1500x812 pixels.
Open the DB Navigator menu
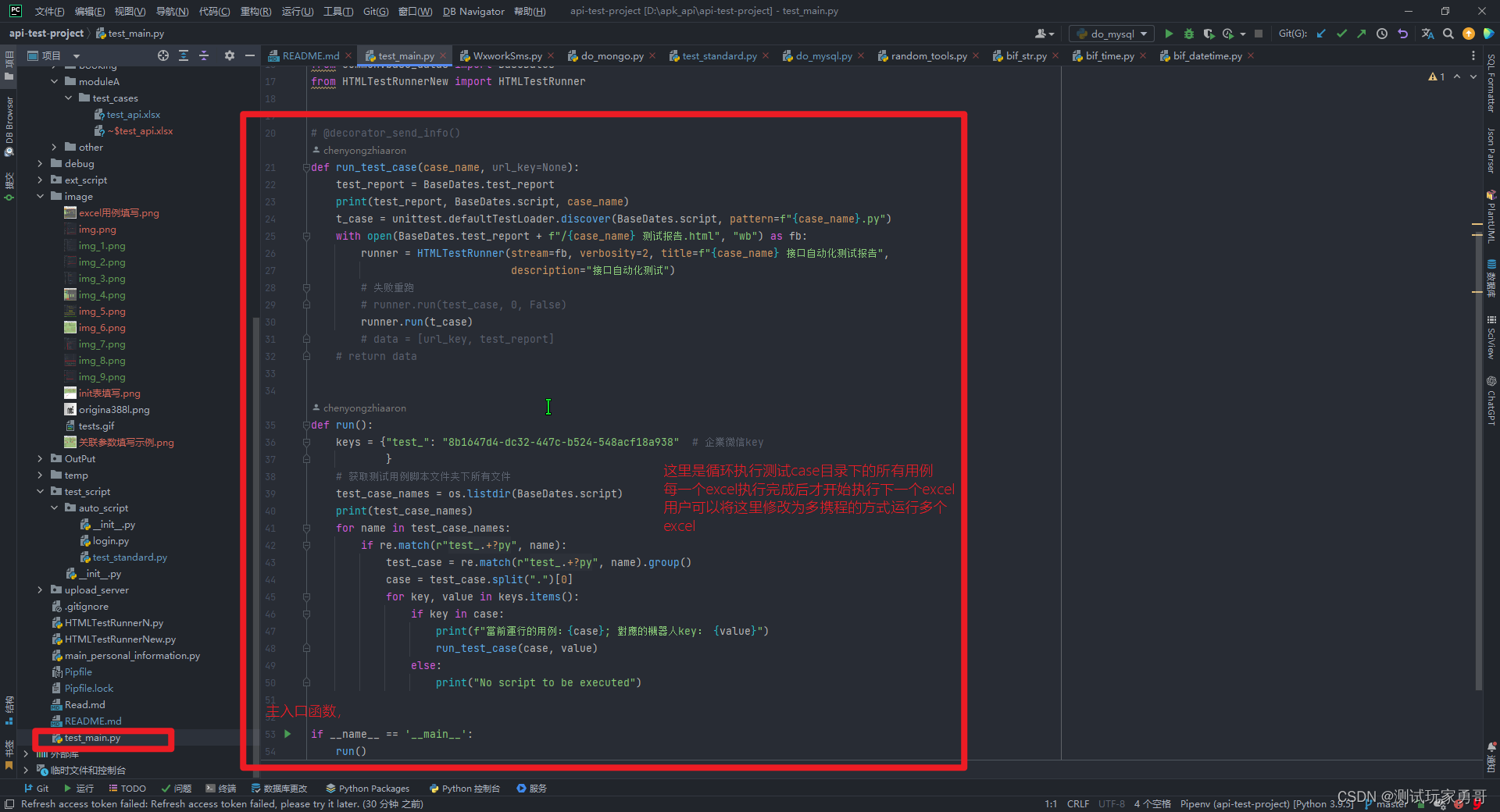[473, 11]
